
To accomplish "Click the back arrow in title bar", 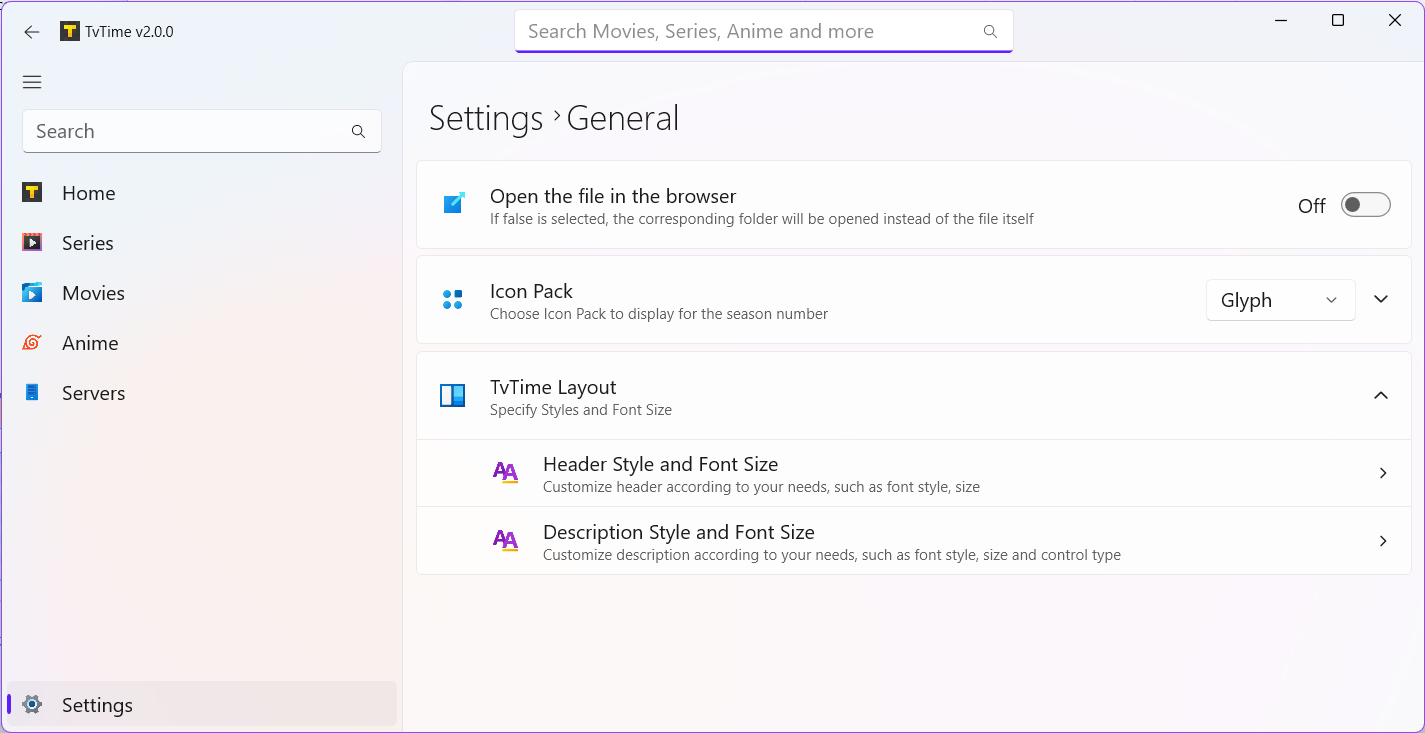I will tap(32, 32).
